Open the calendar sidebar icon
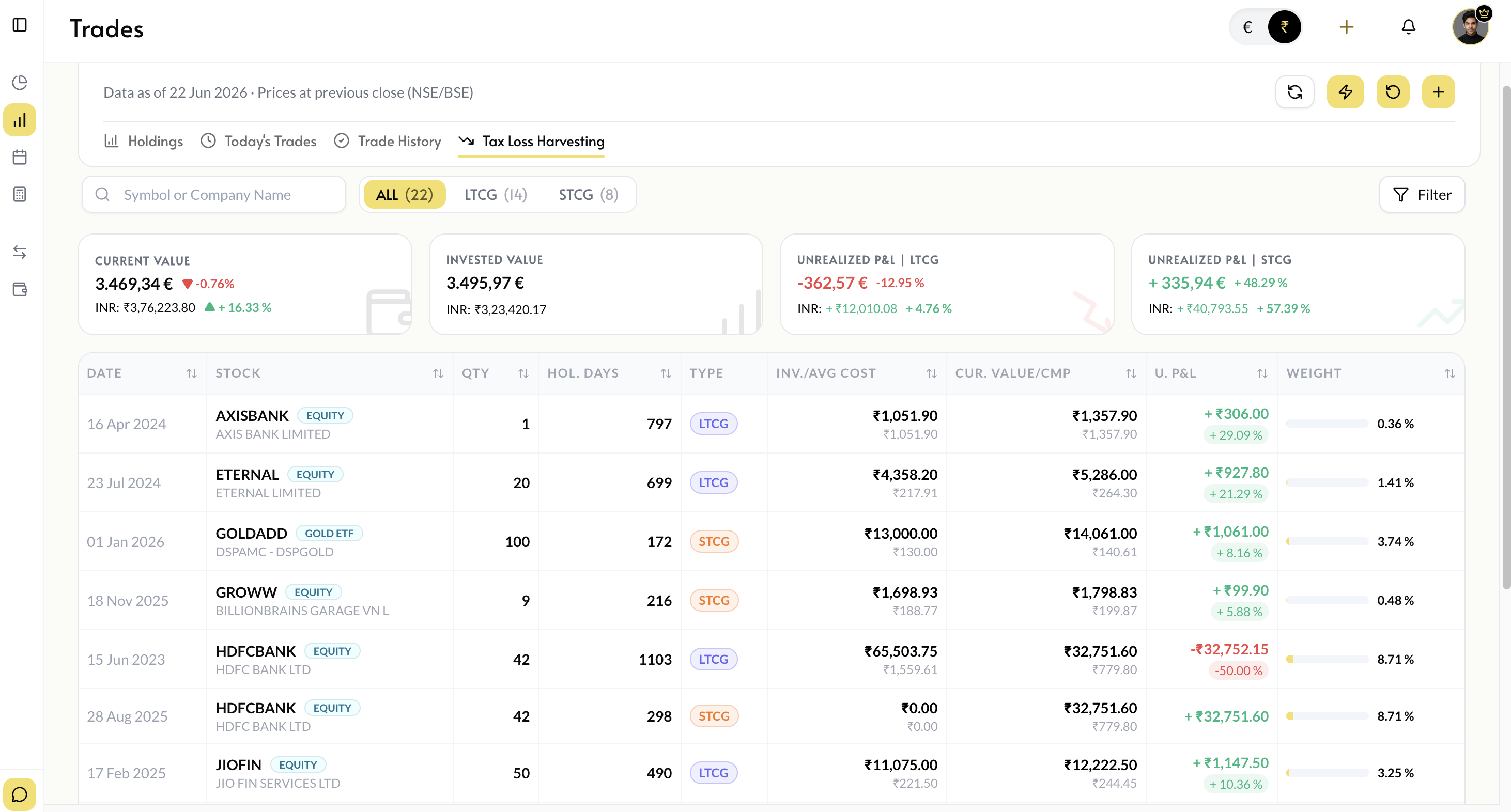This screenshot has width=1511, height=812. (x=20, y=157)
